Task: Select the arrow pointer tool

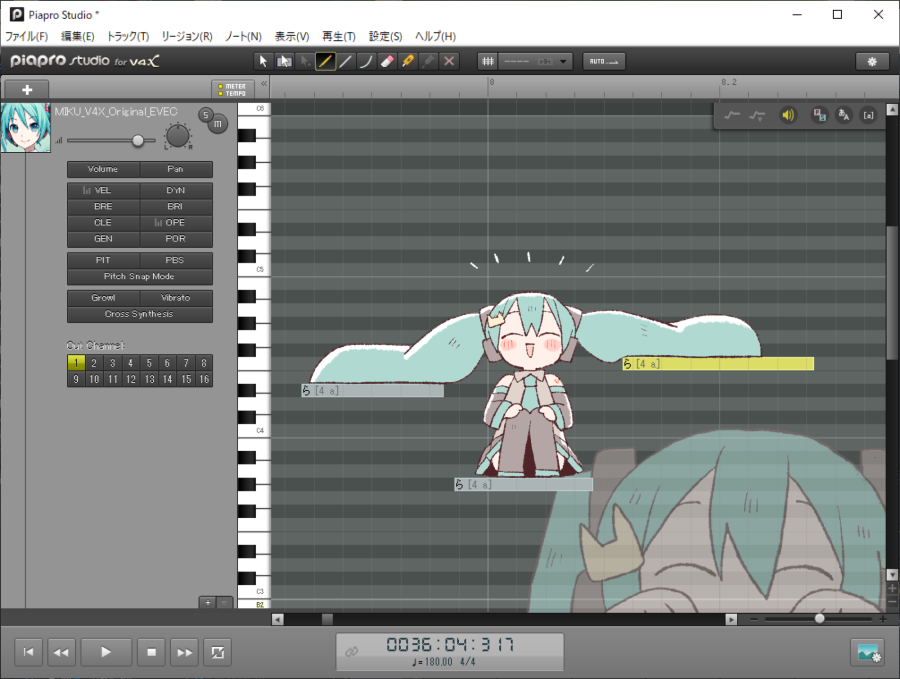Action: pyautogui.click(x=263, y=61)
